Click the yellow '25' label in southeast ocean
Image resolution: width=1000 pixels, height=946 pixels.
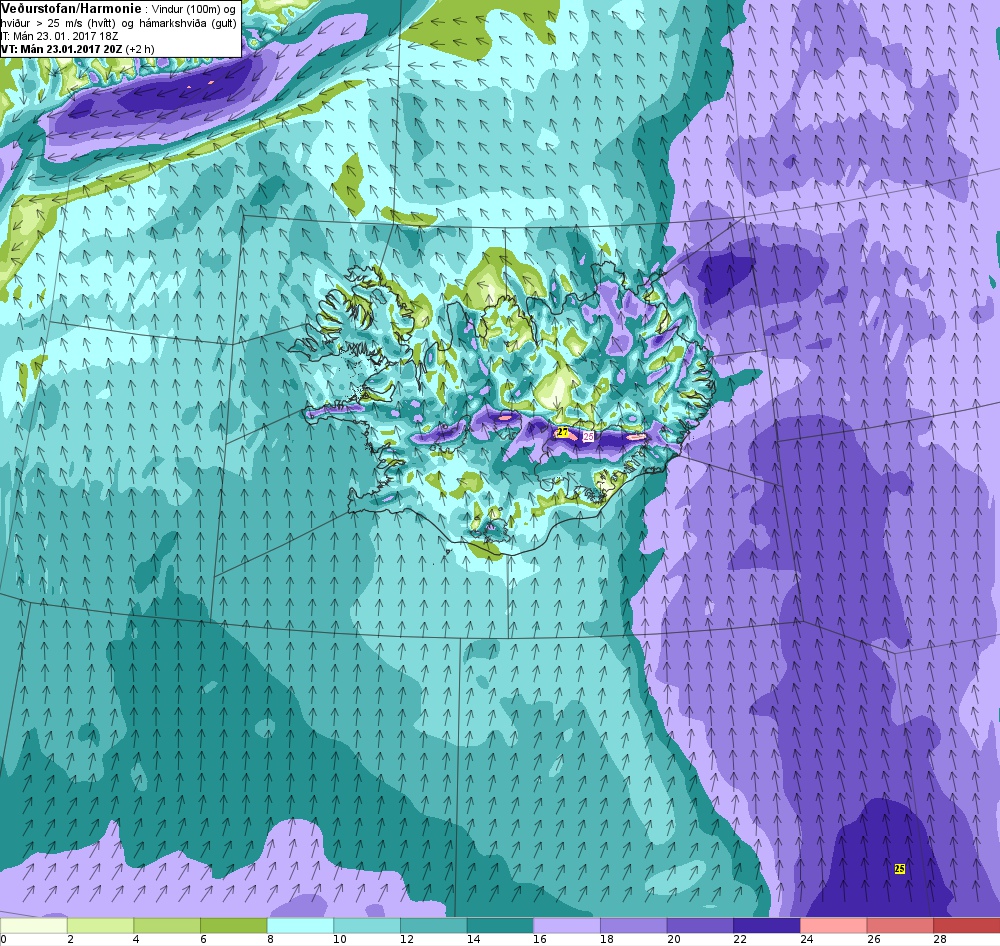point(899,869)
